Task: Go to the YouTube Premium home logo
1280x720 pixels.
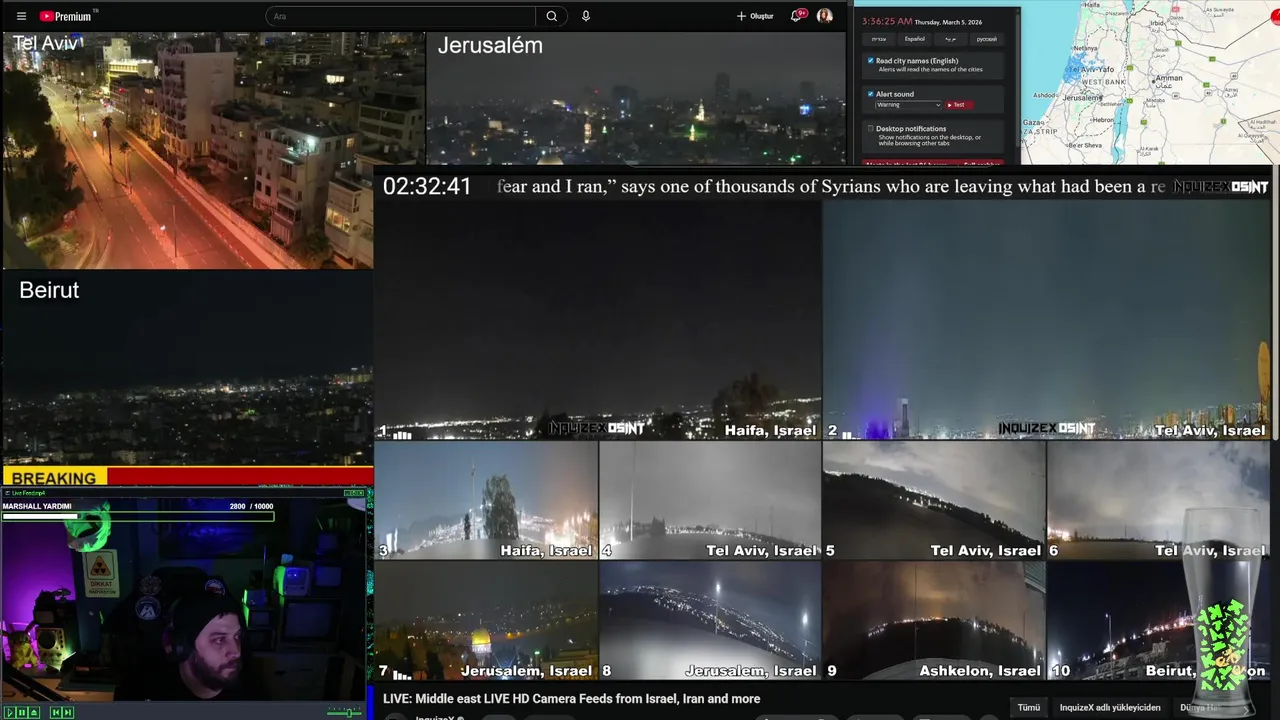Action: (x=66, y=16)
